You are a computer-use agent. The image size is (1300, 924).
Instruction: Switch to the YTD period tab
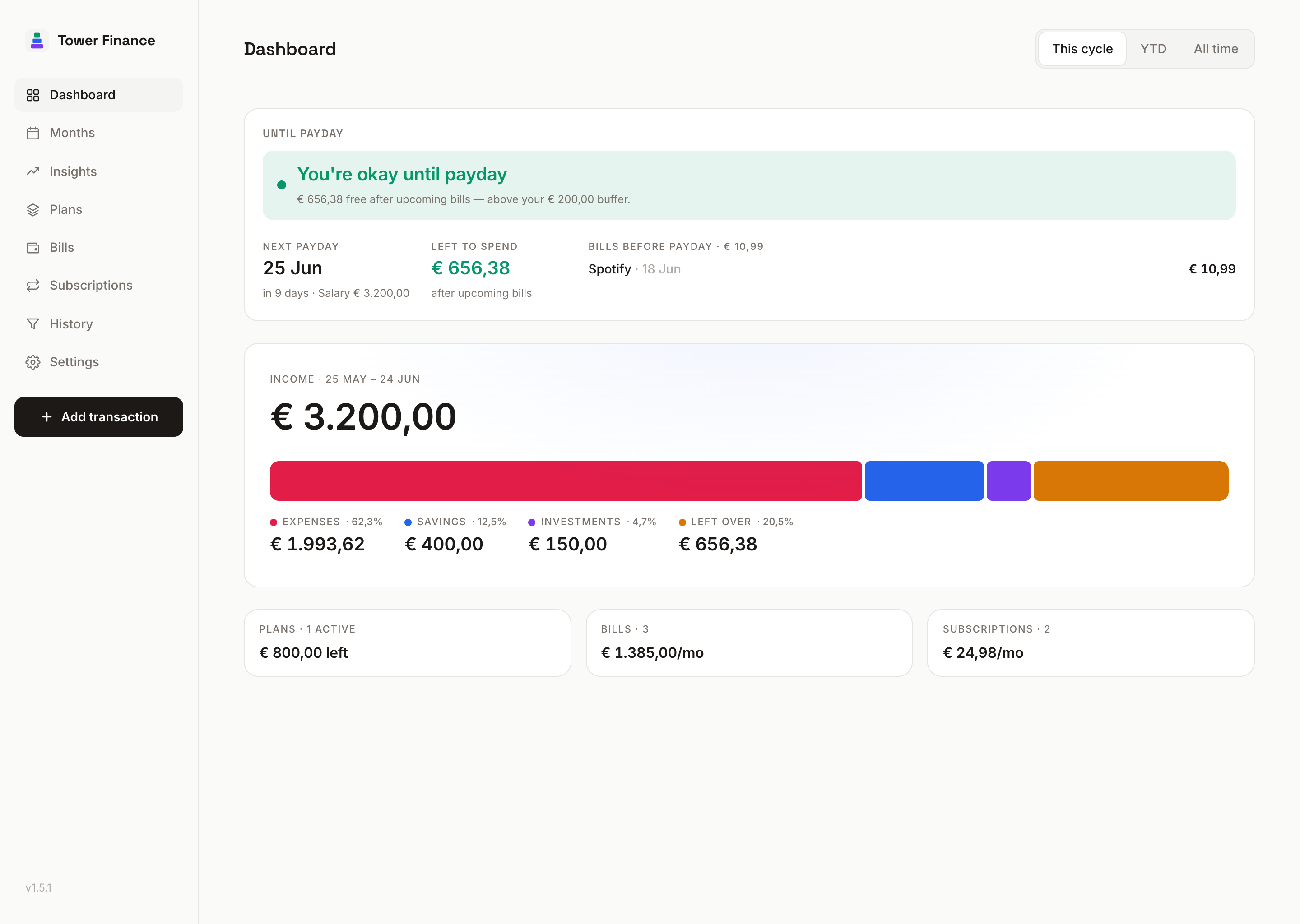[x=1153, y=49]
